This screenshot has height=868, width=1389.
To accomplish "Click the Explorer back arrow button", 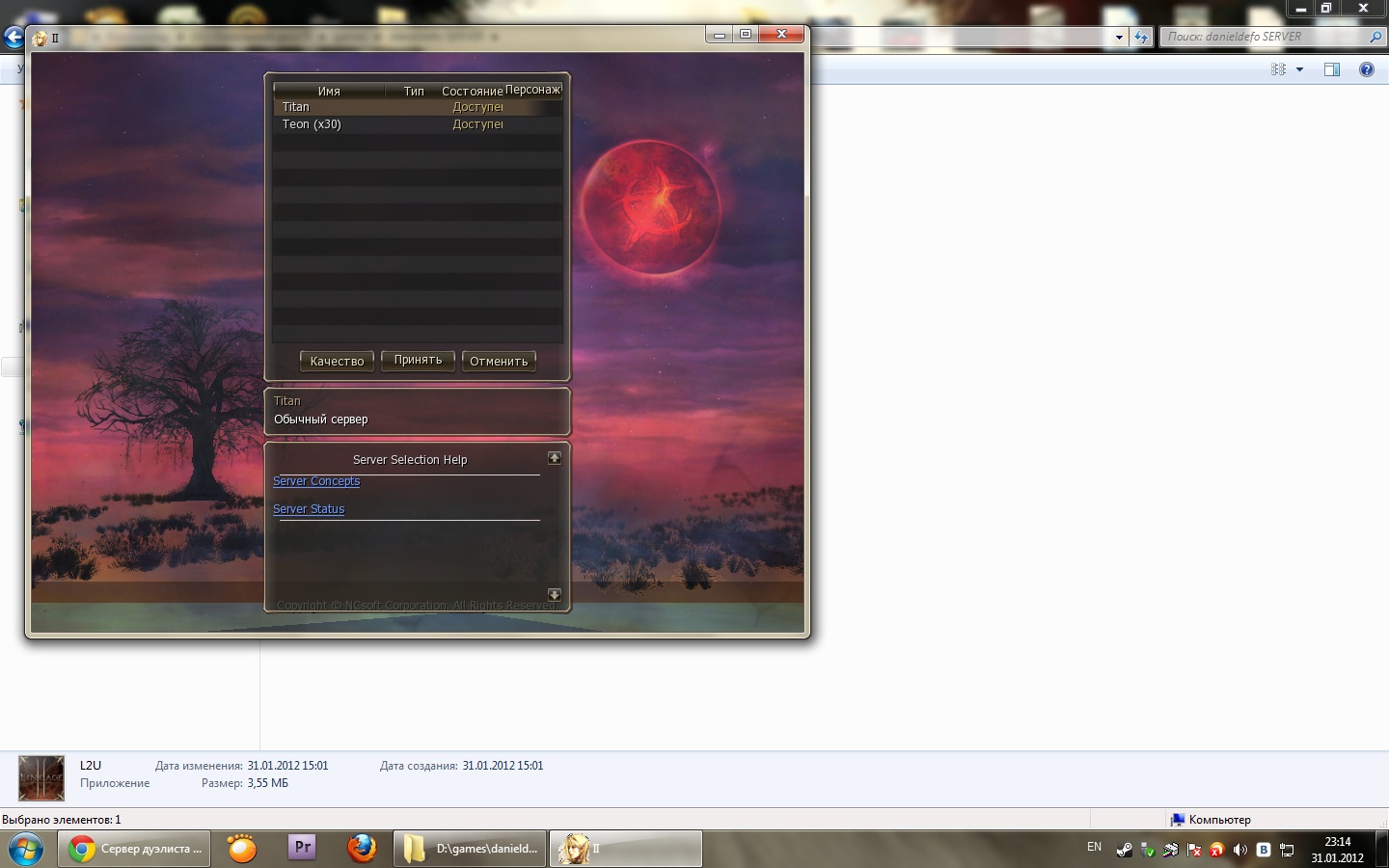I will coord(13,37).
